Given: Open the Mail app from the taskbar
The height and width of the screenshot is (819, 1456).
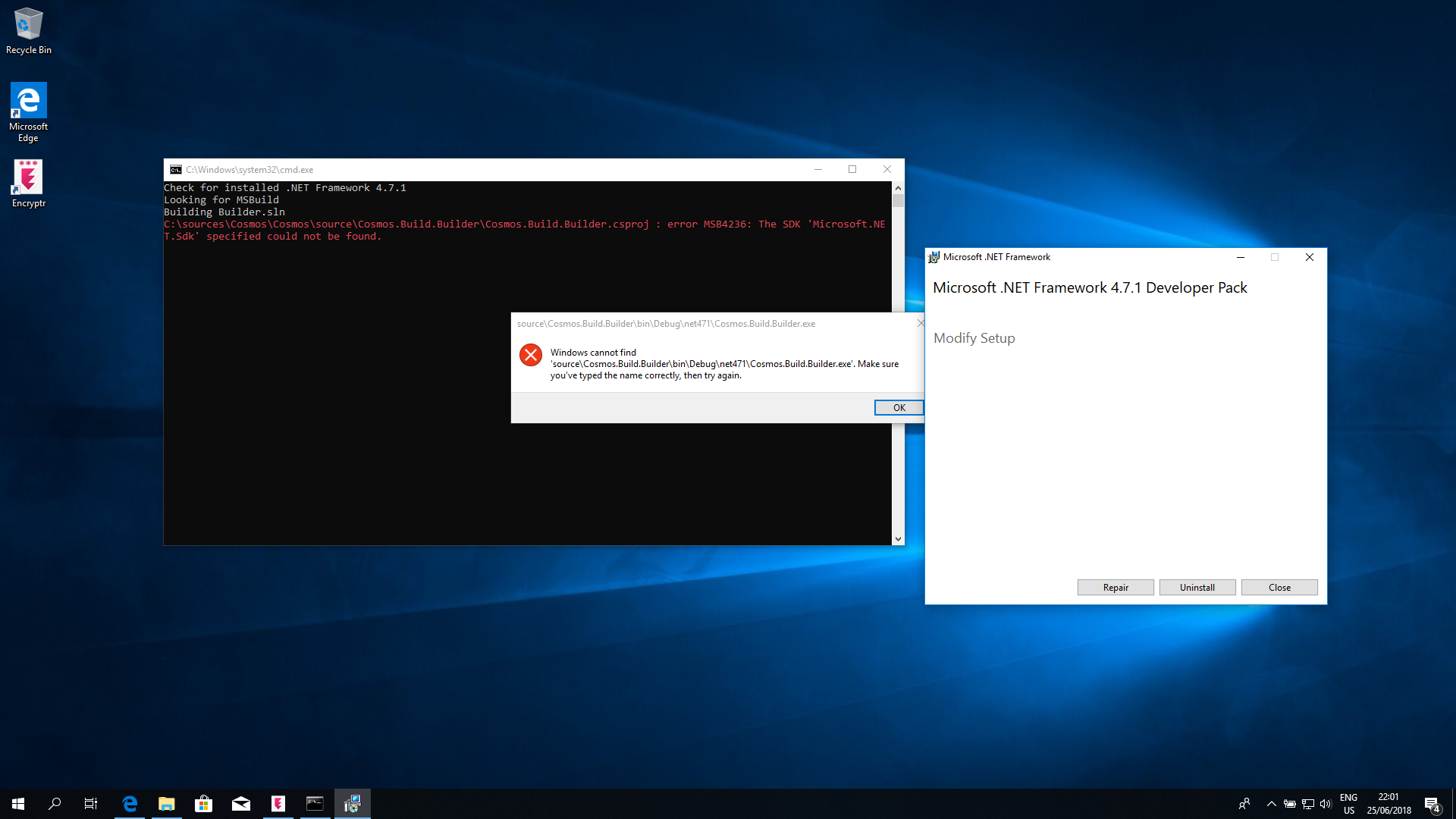Looking at the screenshot, I should pos(240,803).
